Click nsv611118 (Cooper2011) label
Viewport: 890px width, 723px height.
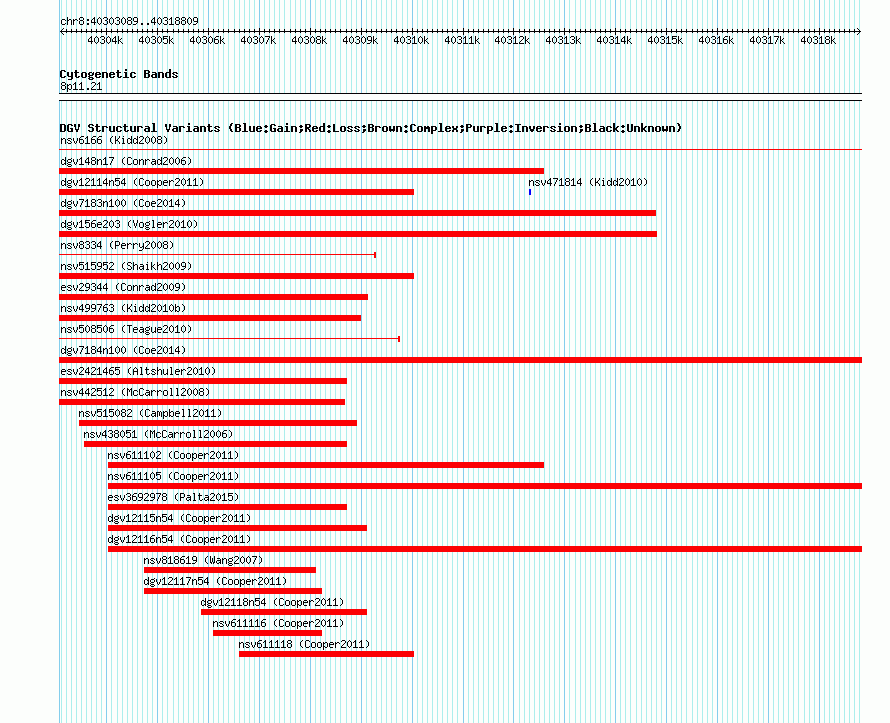click(x=304, y=644)
